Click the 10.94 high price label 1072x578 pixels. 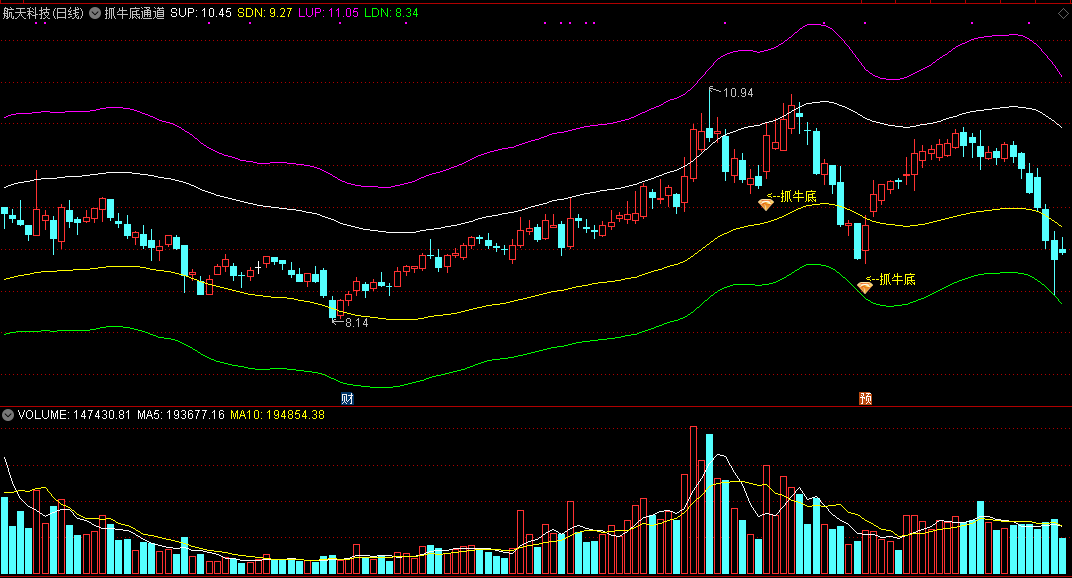[738, 93]
